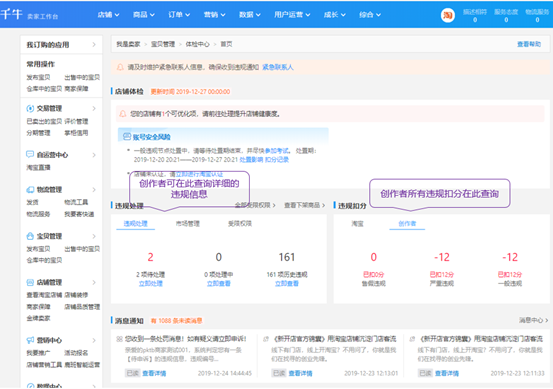Click the 物流管理 truck icon
This screenshot has height=389, width=553.
30,190
